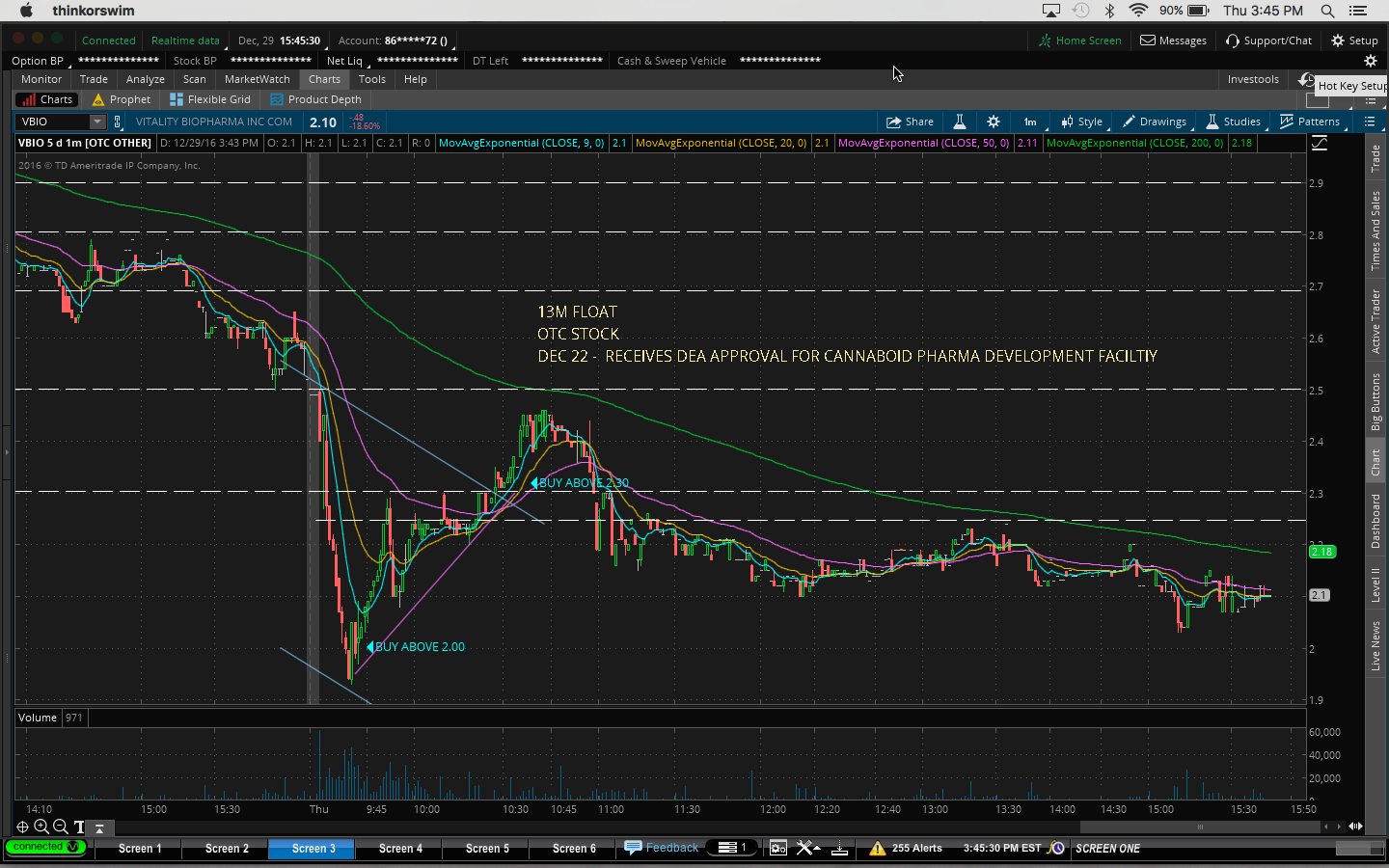1389x868 pixels.
Task: Share the VBIO chart
Action: [x=910, y=122]
